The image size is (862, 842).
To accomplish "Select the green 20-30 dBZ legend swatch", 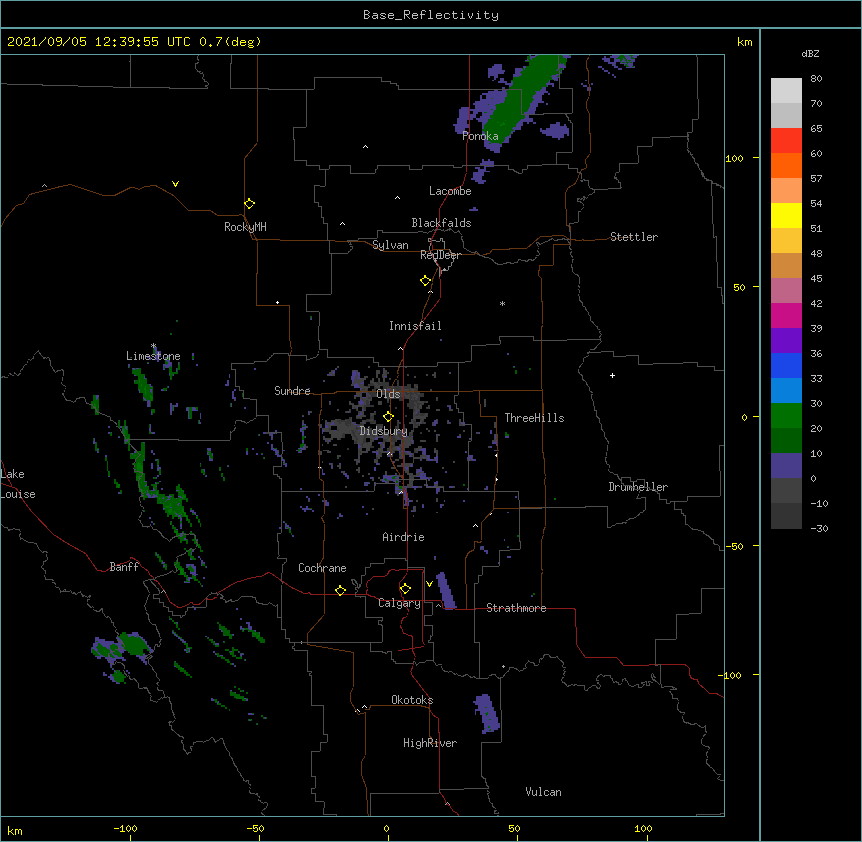I will point(786,416).
